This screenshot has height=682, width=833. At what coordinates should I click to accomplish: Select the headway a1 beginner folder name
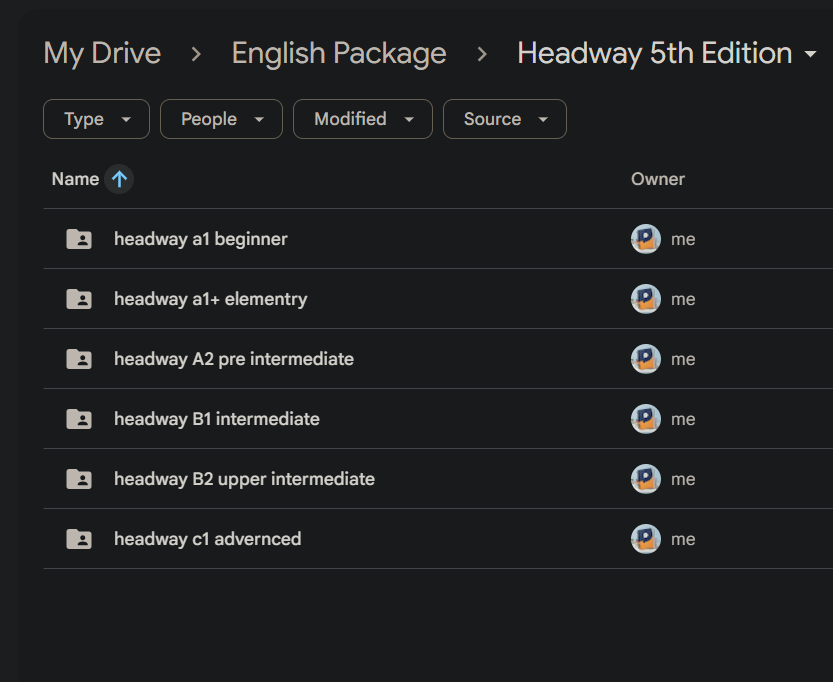tap(201, 239)
